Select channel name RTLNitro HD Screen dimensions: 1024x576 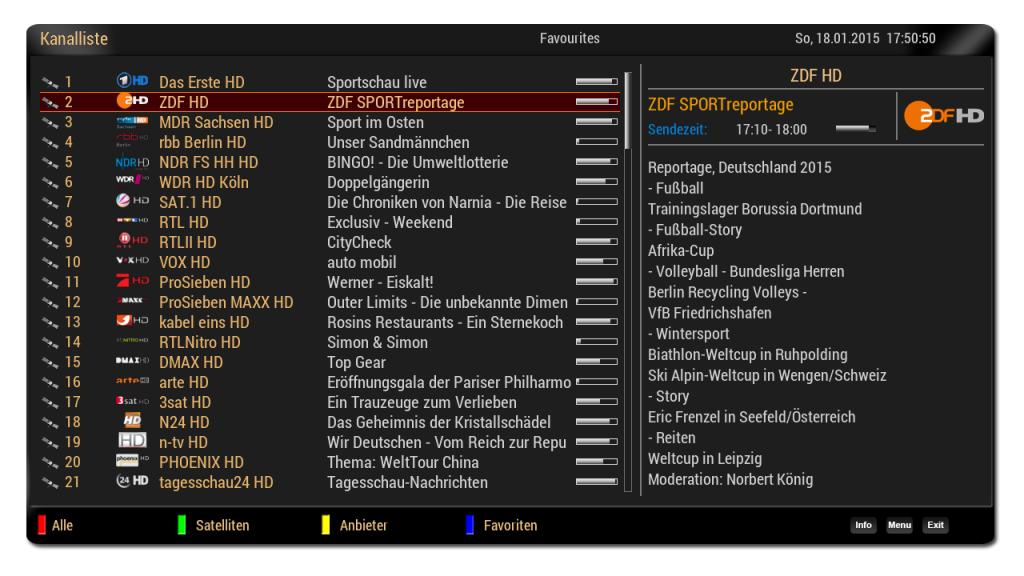click(x=200, y=342)
